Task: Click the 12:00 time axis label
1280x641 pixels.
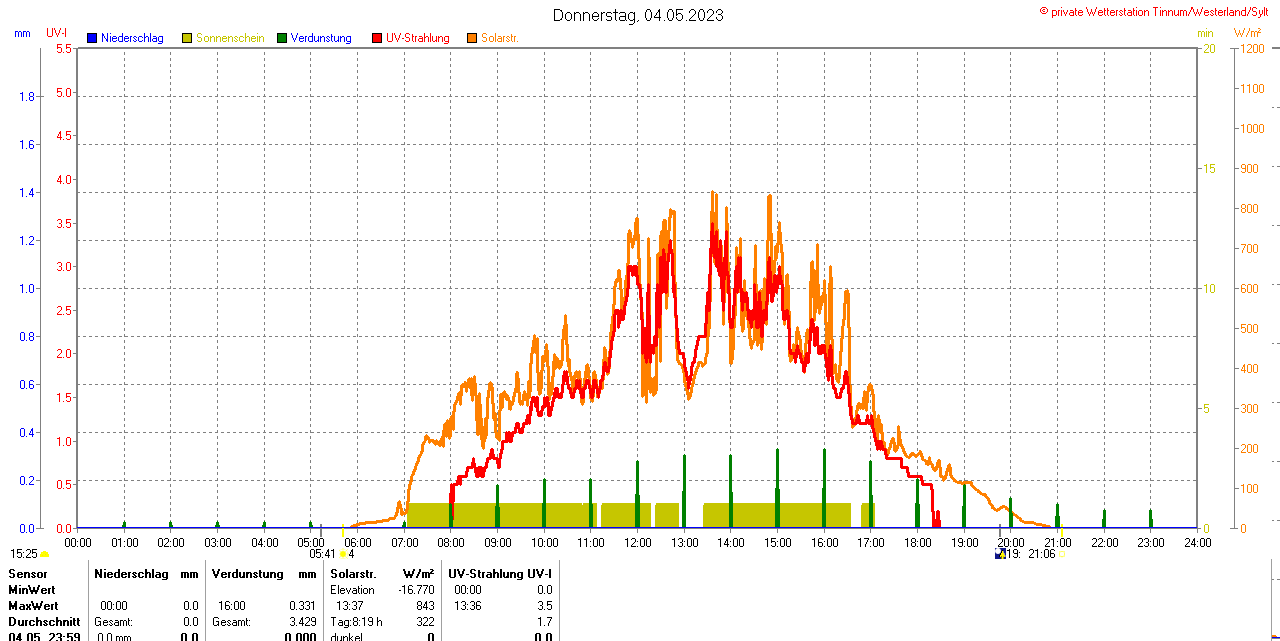Action: click(x=638, y=543)
